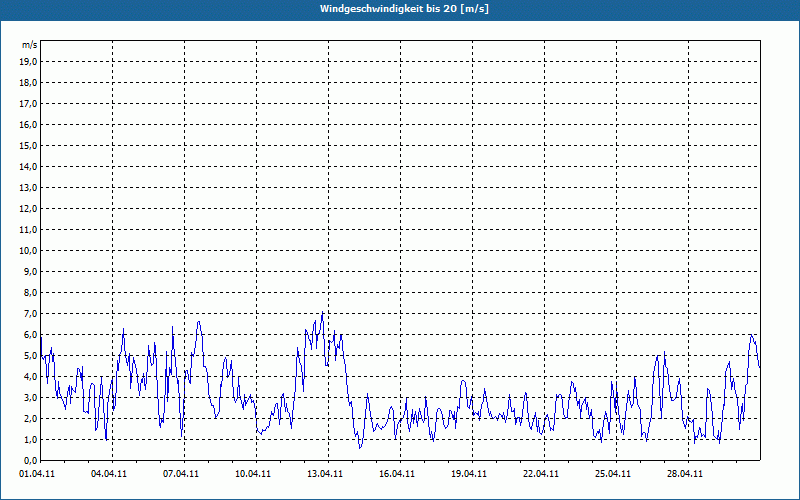Click the 2,0 y-axis label
The image size is (800, 500).
(x=31, y=418)
